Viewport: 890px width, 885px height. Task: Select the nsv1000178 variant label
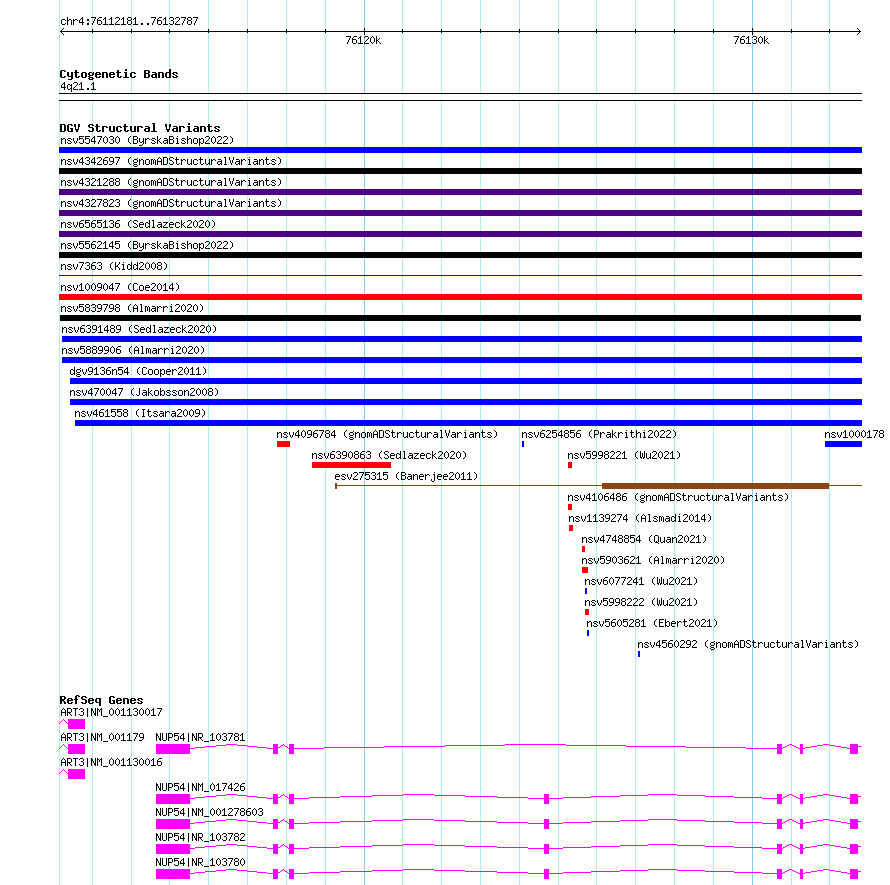854,434
